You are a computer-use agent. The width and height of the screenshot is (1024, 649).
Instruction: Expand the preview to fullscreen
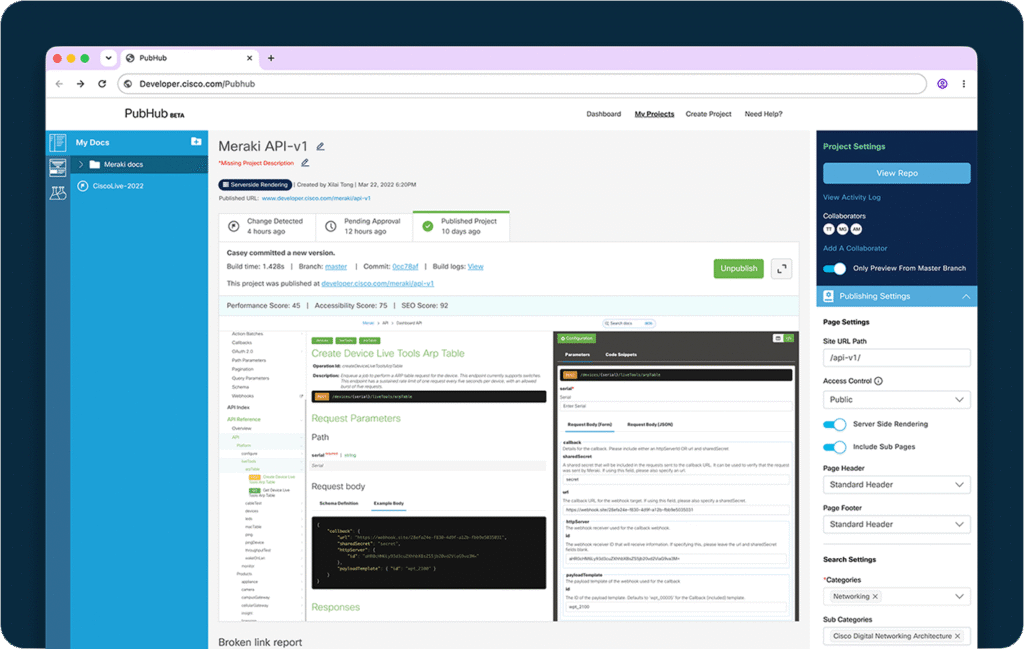click(x=782, y=268)
